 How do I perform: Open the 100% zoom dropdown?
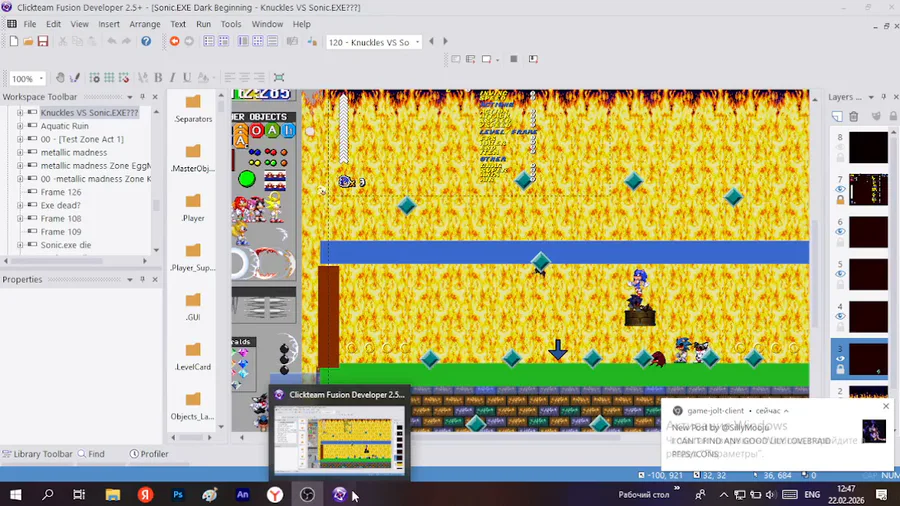coord(41,78)
